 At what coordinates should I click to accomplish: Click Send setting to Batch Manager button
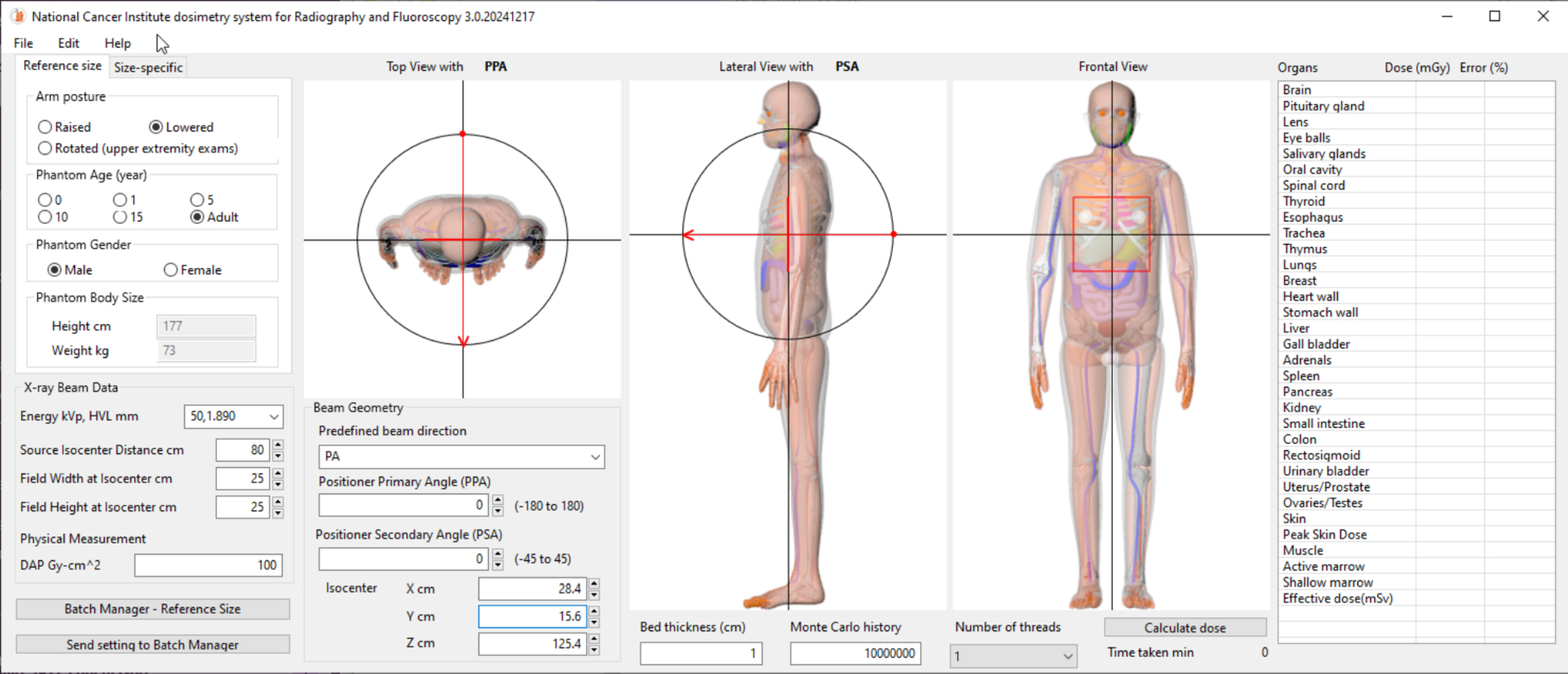[153, 645]
